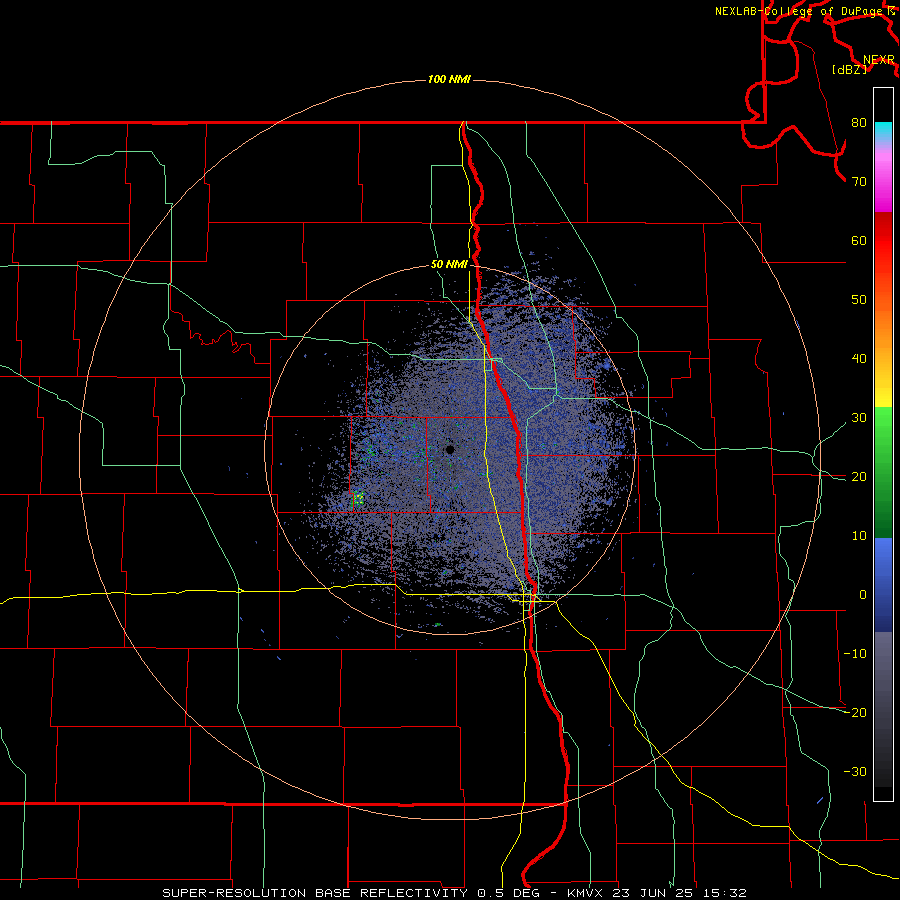
Task: Click the -20 tick label on the dBZ scale
Action: [x=855, y=713]
